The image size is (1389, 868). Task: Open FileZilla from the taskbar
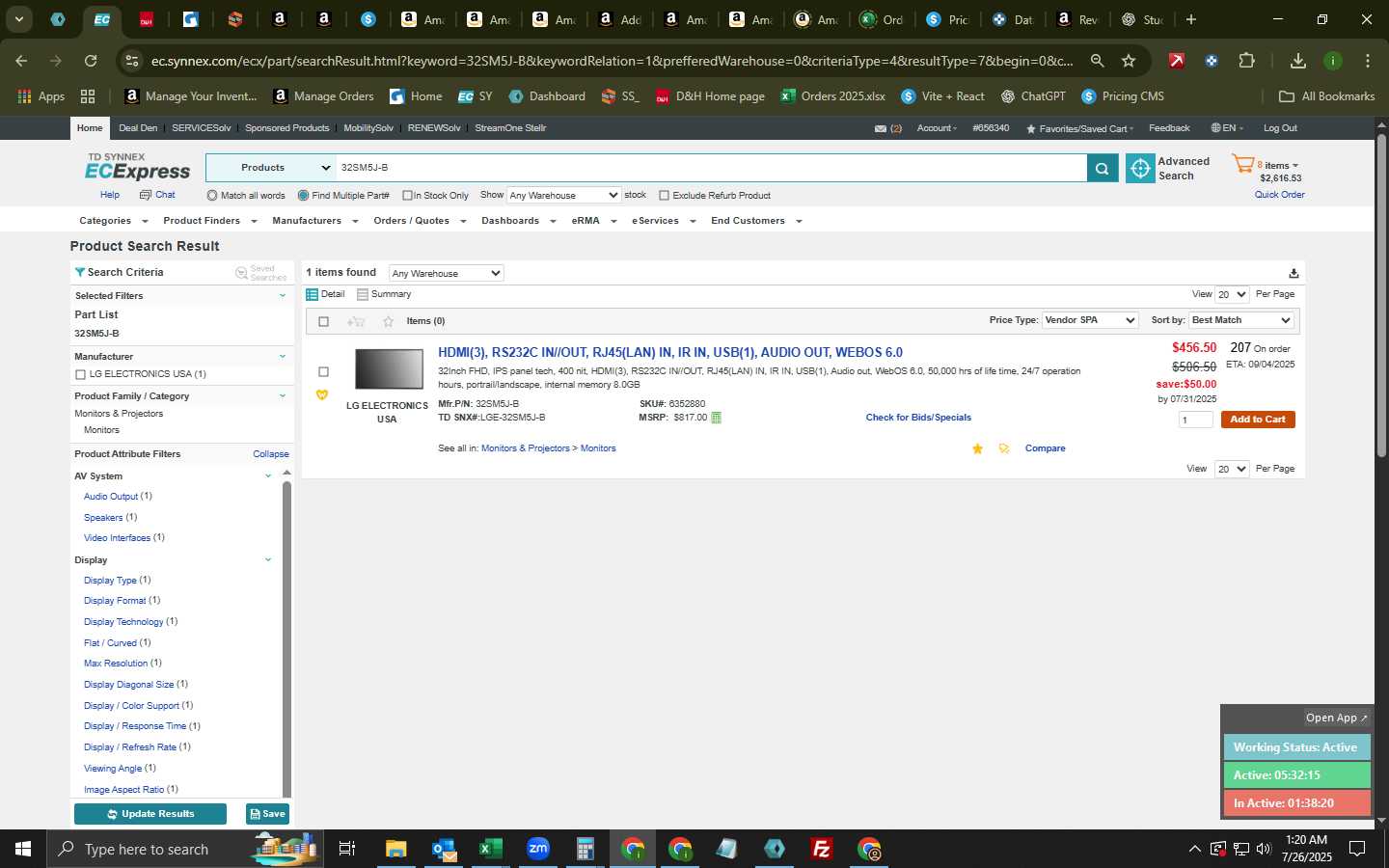(822, 849)
